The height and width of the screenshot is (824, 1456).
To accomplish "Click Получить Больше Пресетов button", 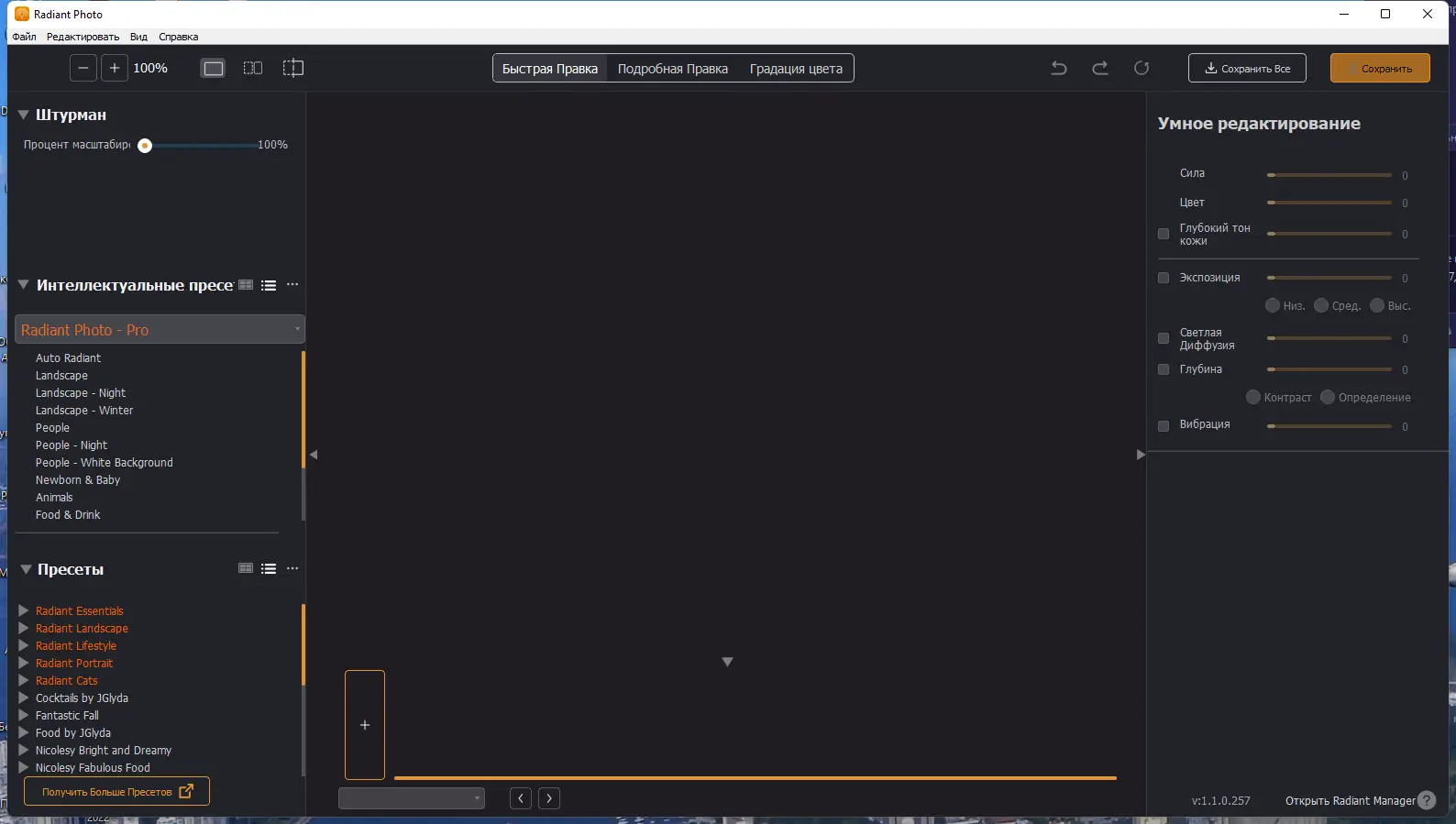I will (x=116, y=791).
